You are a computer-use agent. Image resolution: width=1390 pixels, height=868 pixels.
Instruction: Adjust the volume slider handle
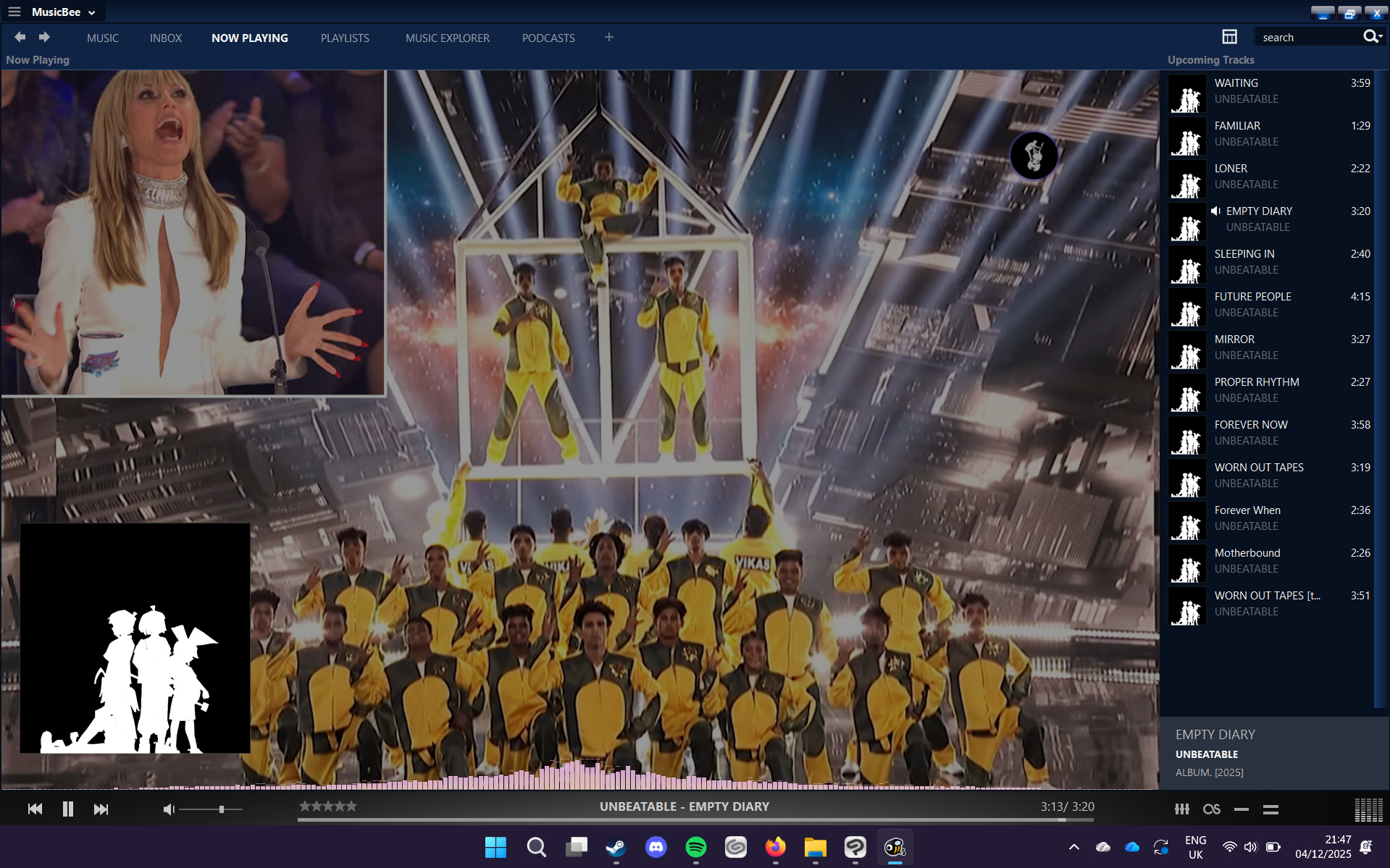coord(222,809)
